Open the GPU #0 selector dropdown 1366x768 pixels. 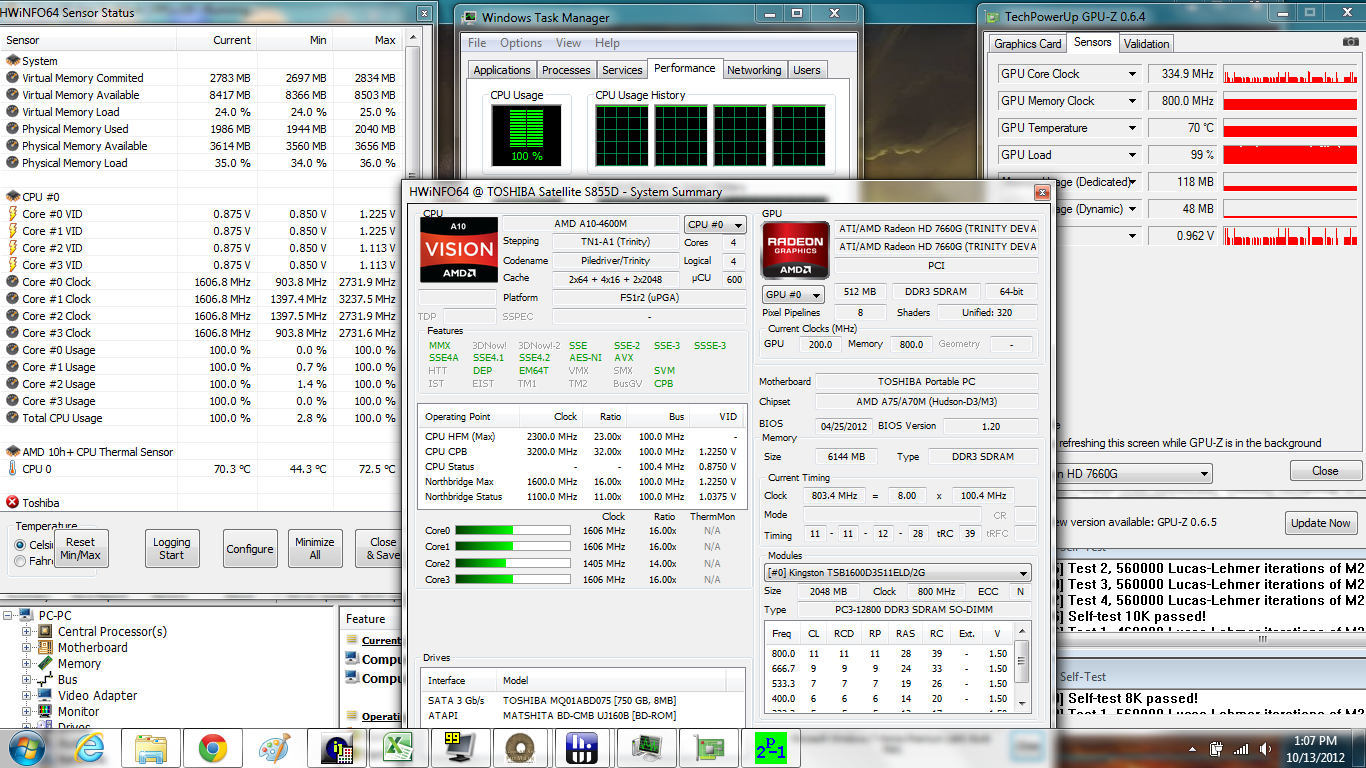(794, 295)
